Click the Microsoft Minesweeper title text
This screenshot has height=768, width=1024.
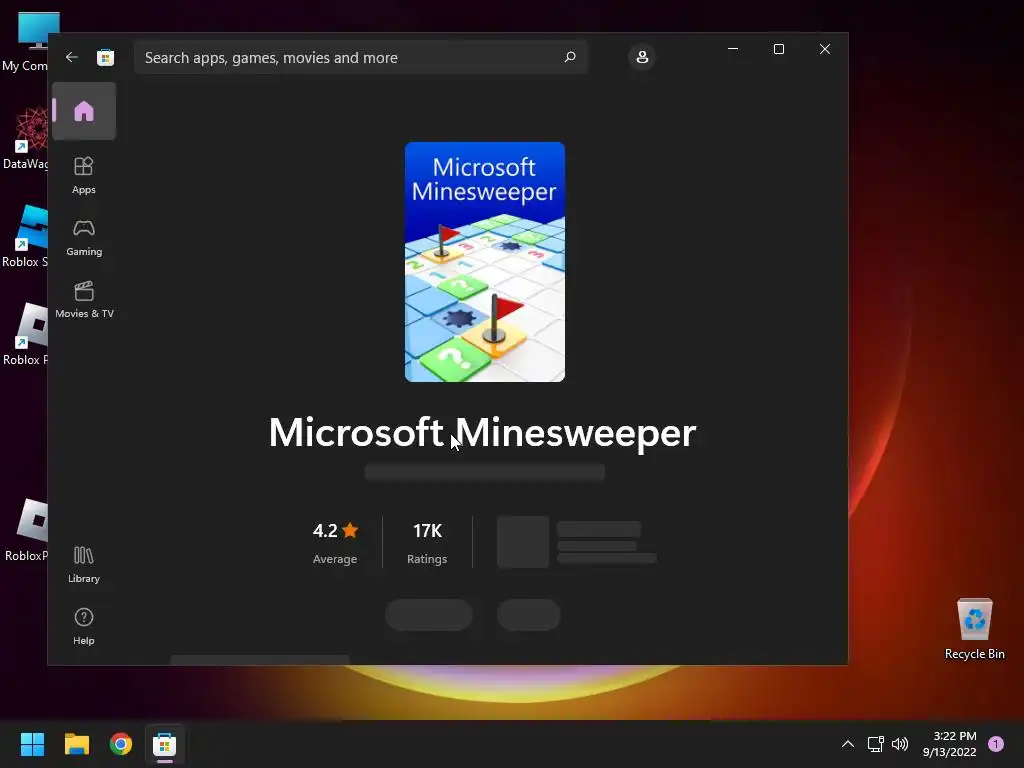pos(483,432)
